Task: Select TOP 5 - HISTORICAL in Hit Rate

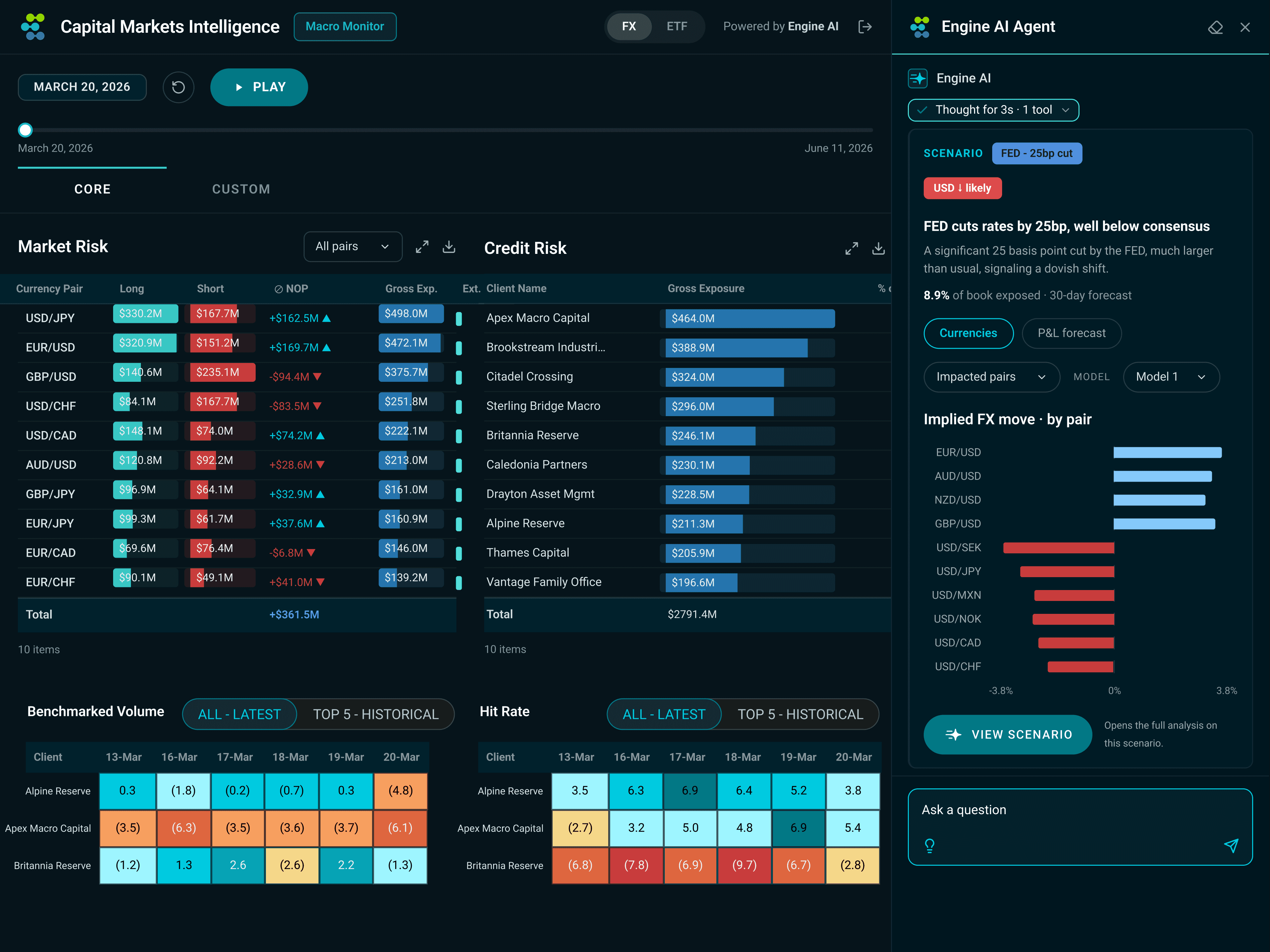Action: 800,714
